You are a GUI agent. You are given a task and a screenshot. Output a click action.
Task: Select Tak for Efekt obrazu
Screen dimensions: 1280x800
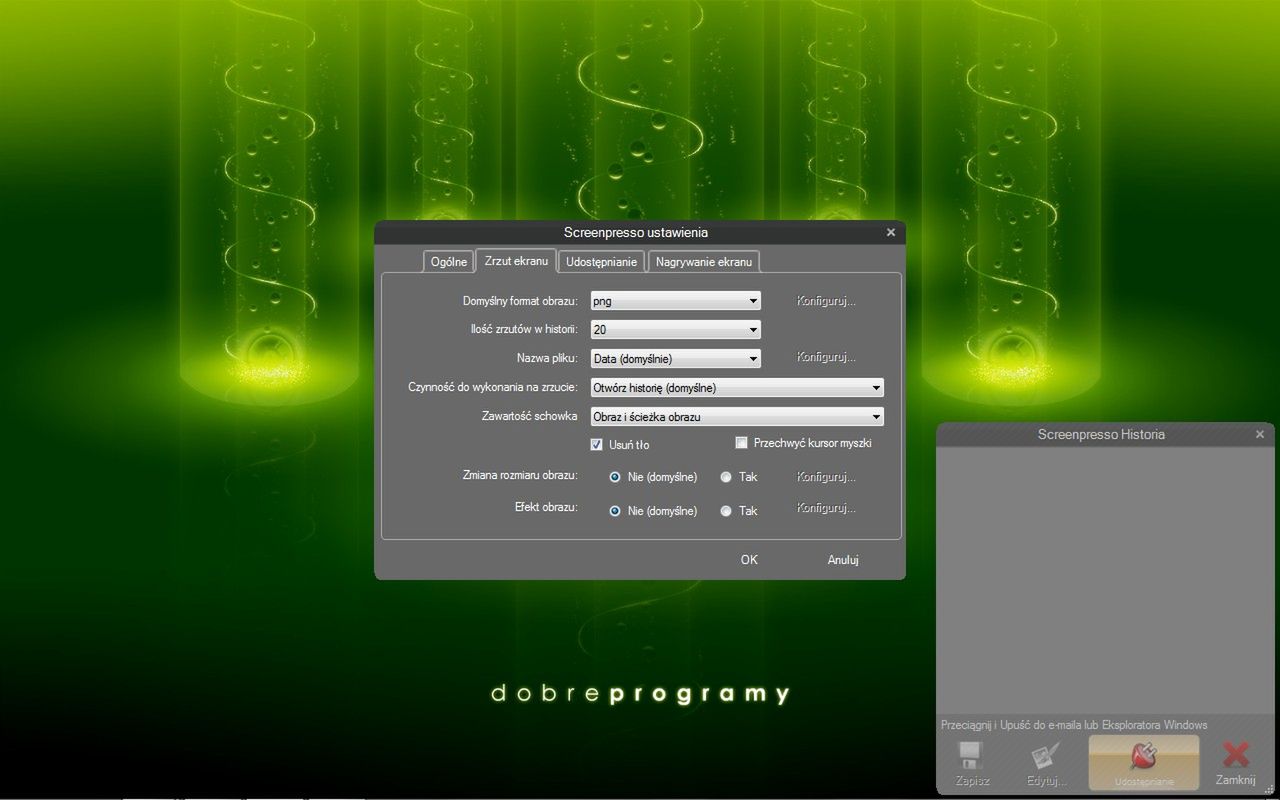pyautogui.click(x=726, y=511)
